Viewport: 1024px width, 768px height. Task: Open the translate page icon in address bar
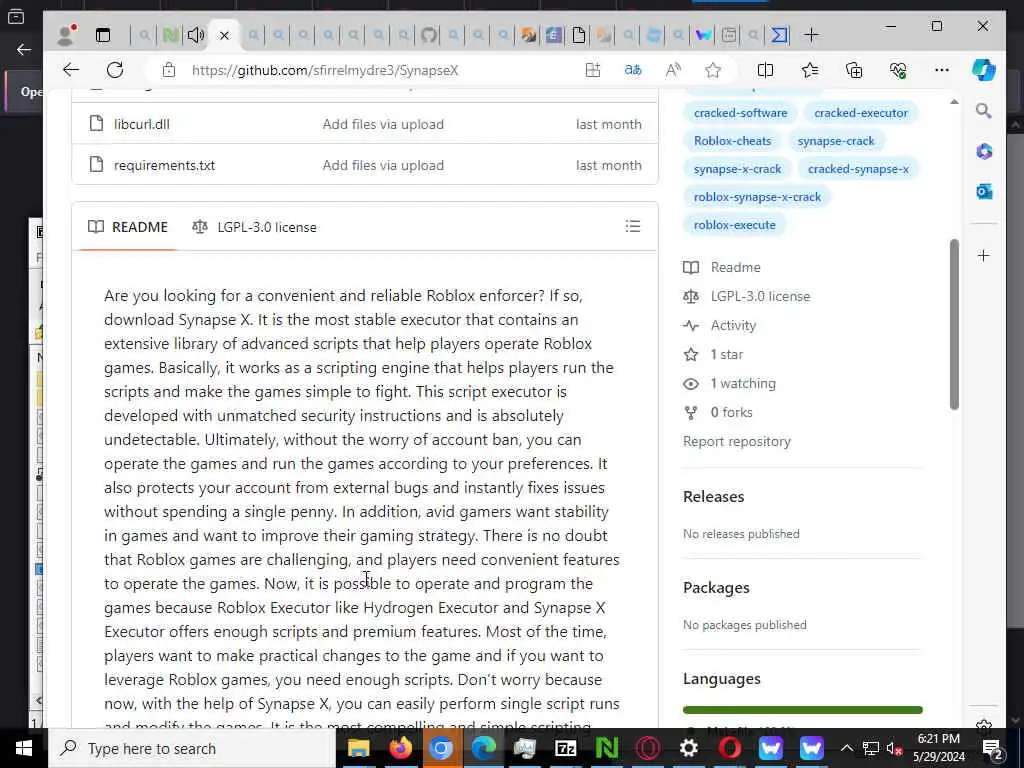[x=632, y=70]
